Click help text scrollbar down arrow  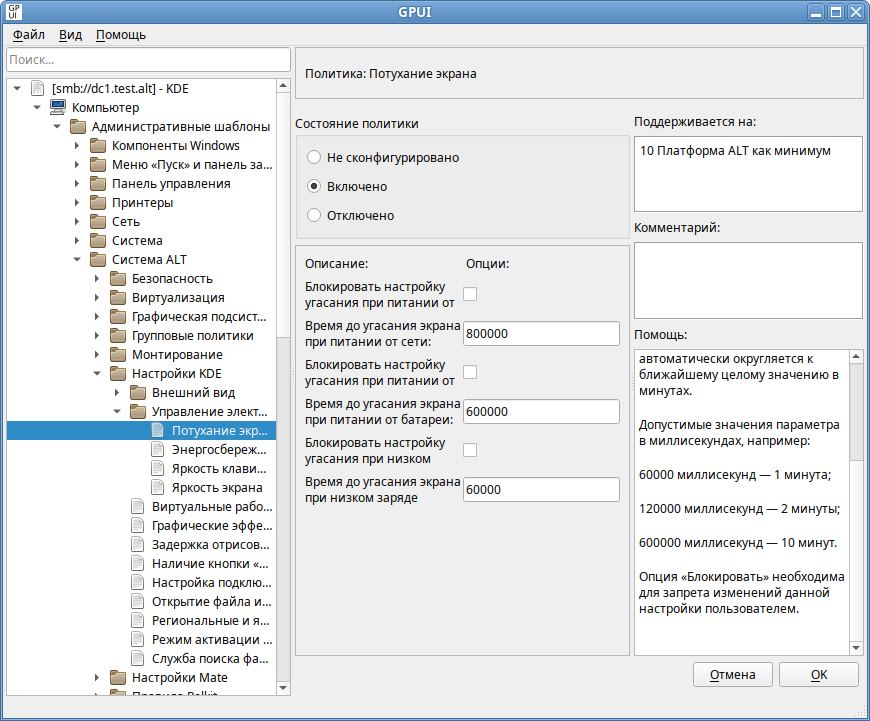click(856, 648)
